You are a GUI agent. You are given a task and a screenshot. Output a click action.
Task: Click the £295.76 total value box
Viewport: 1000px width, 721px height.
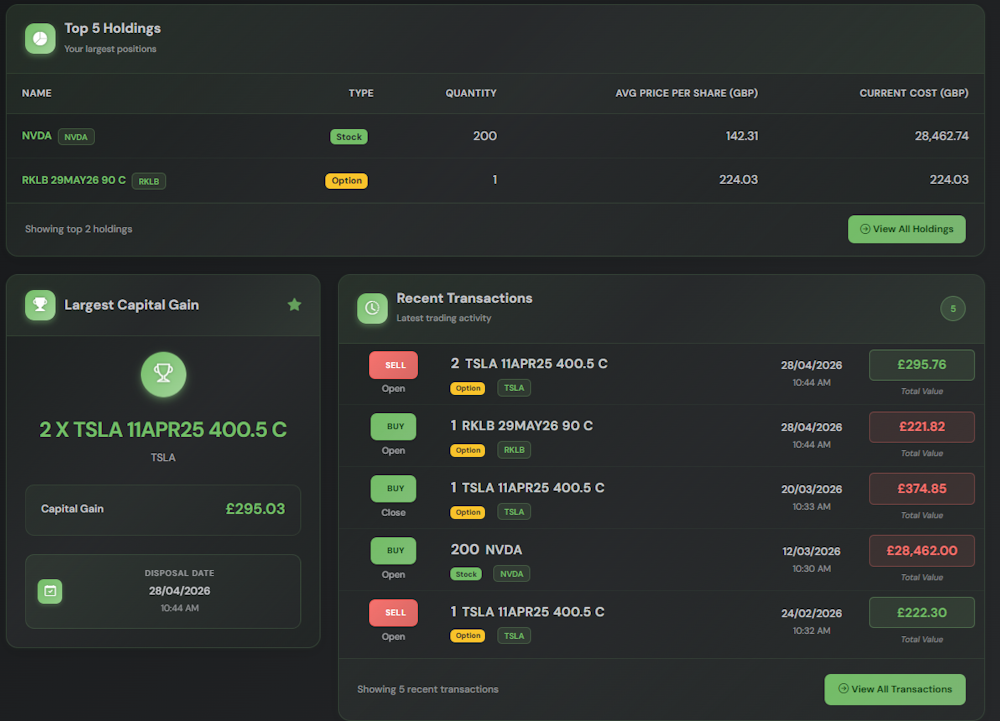(922, 365)
